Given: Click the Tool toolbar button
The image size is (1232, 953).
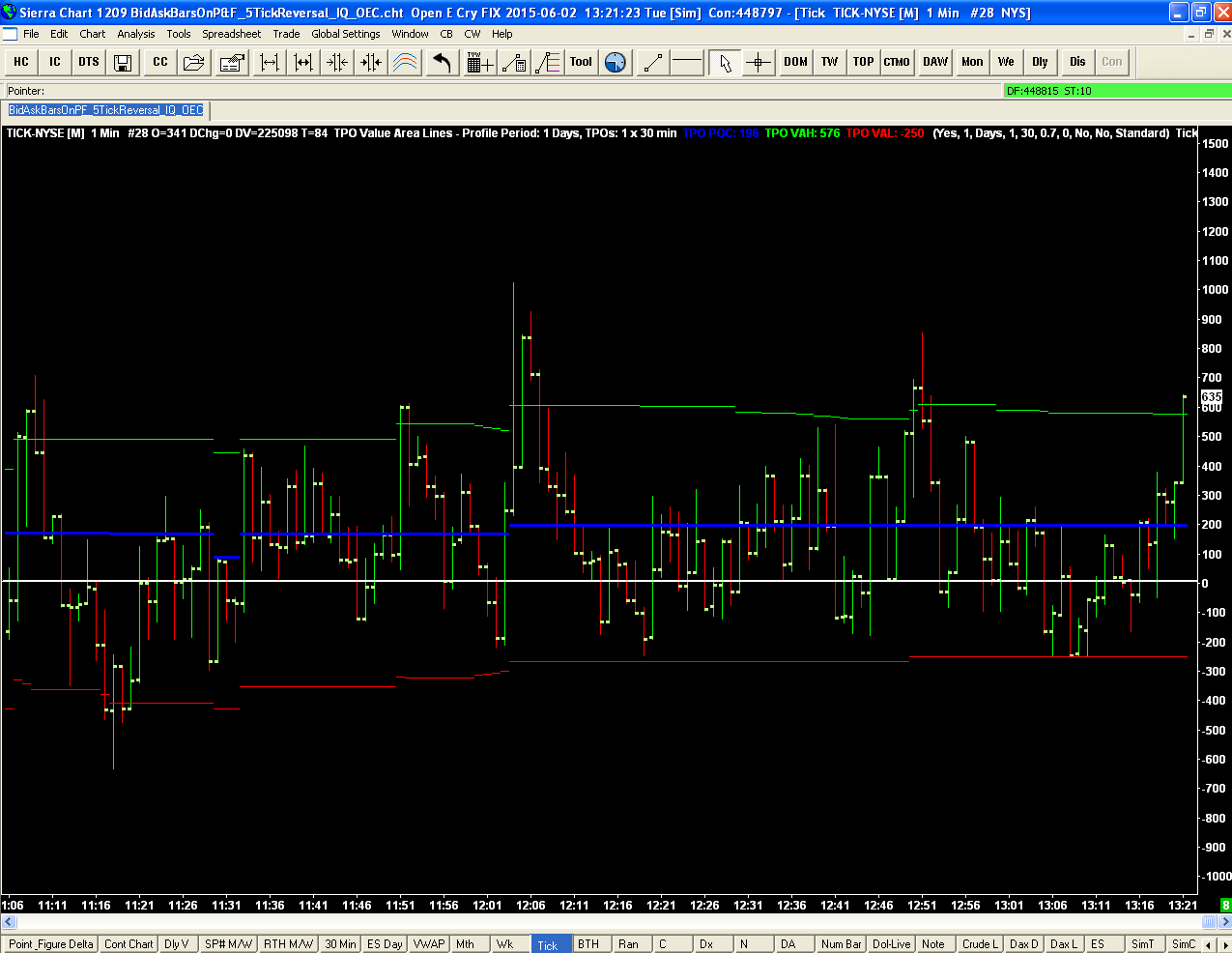Looking at the screenshot, I should coord(581,62).
